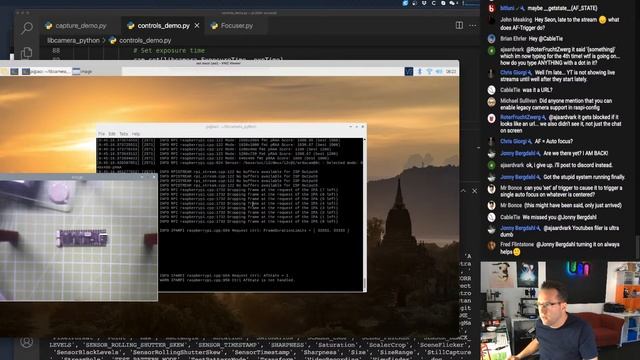Image resolution: width=640 pixels, height=360 pixels.
Task: Open the VS Code Accounts icon
Action: point(27,342)
